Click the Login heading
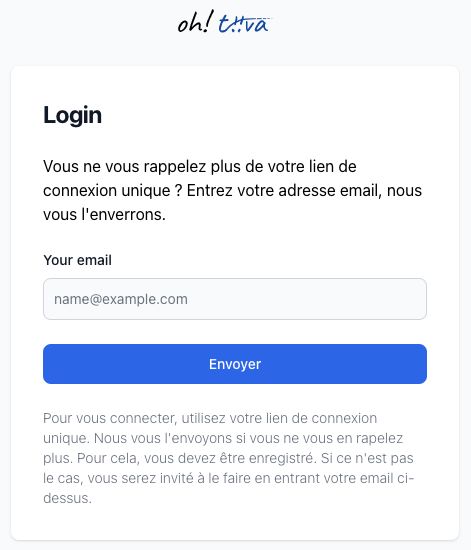This screenshot has width=471, height=550. click(x=73, y=115)
